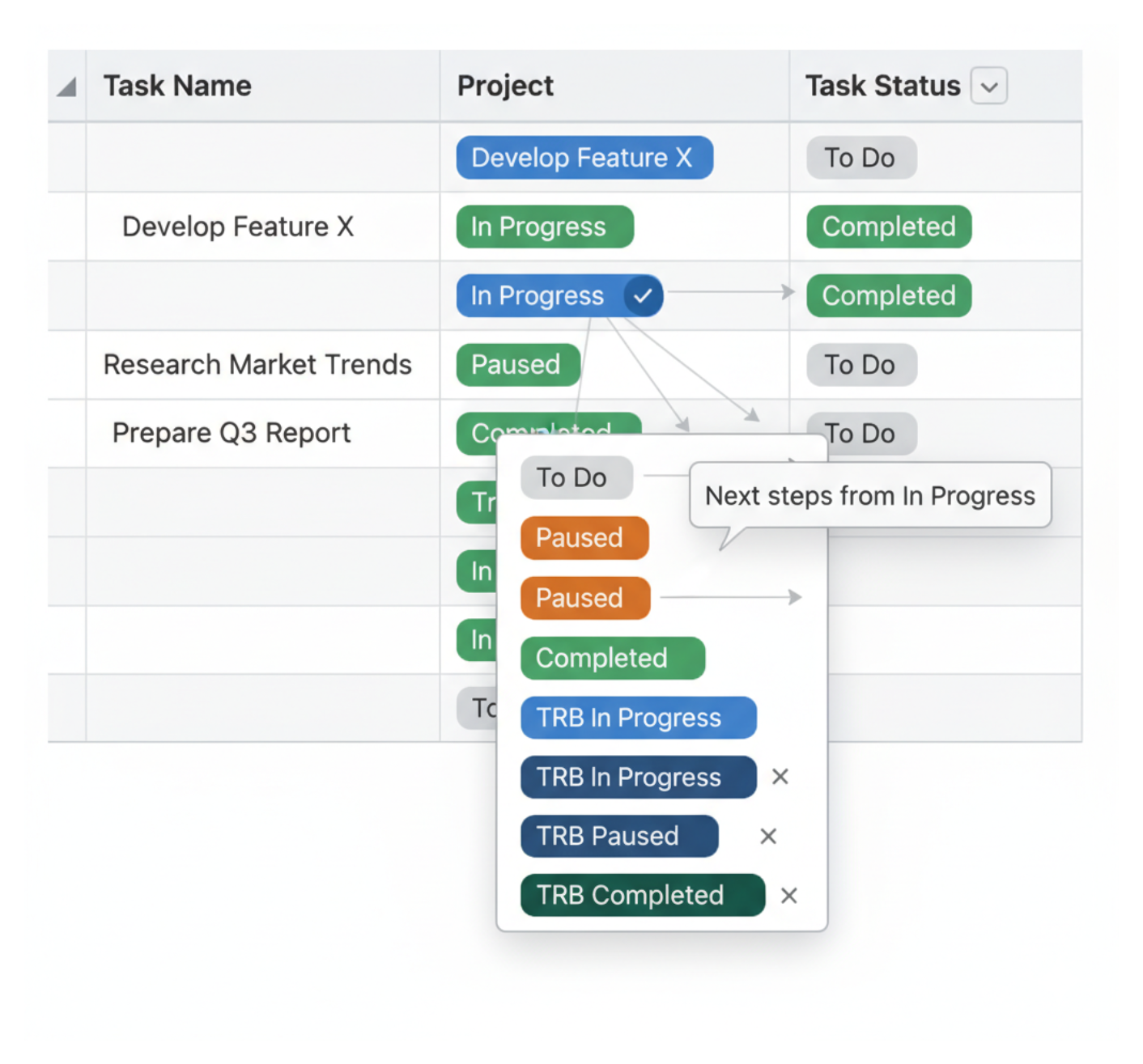This screenshot has width=1143, height=1064.
Task: Remove TRB Completed using its X control
Action: coord(788,895)
